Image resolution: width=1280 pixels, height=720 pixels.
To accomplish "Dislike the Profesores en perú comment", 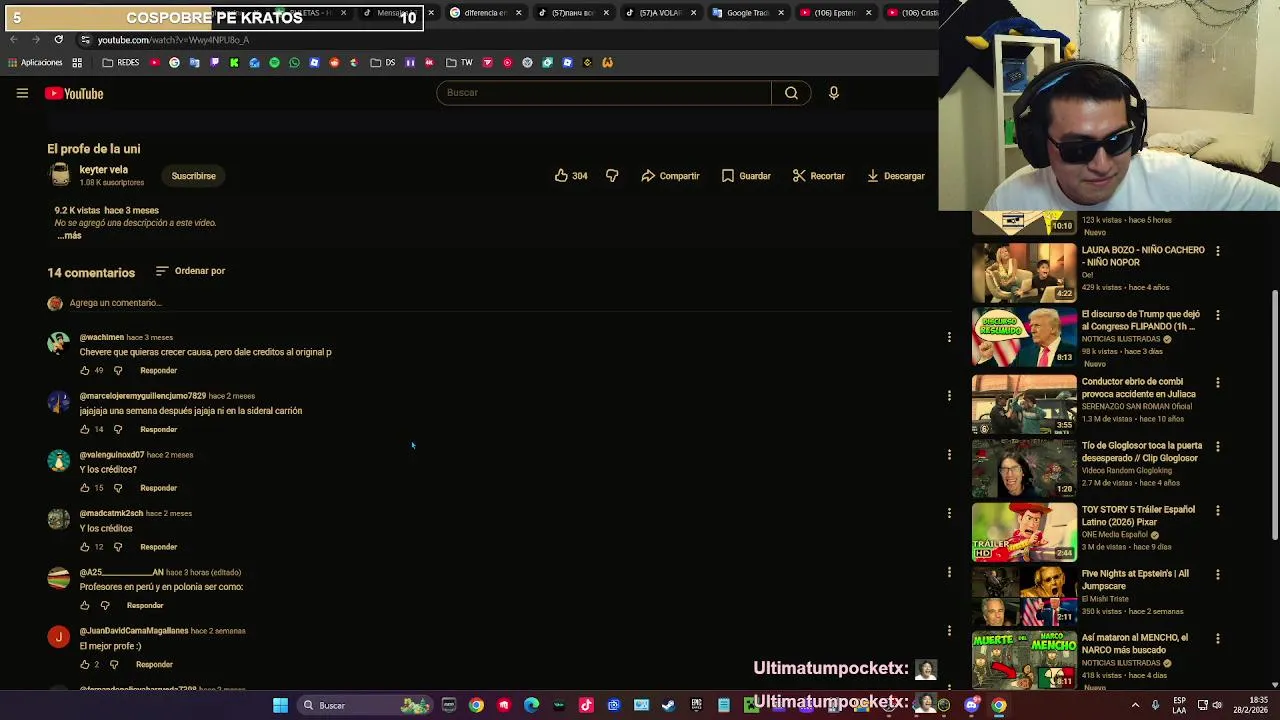I will click(x=105, y=606).
